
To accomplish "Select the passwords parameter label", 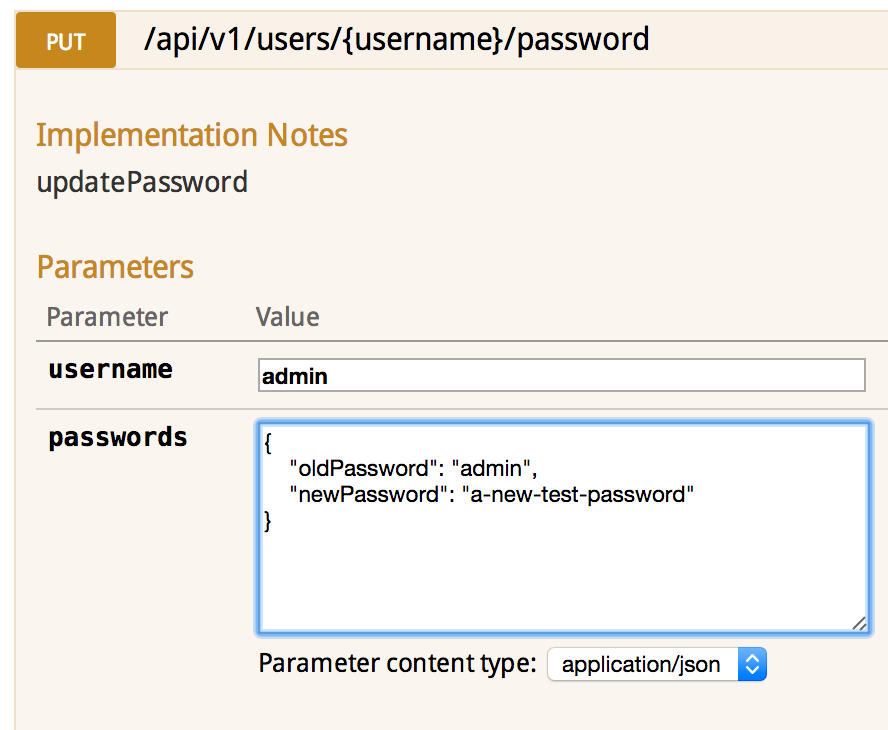I will (117, 437).
